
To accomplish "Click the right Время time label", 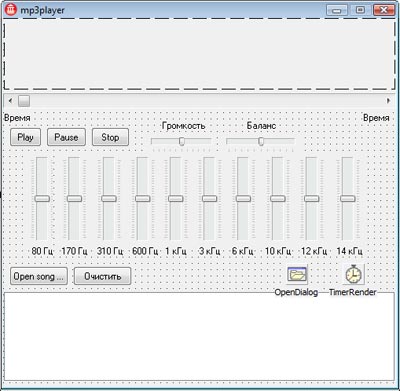I will [376, 118].
